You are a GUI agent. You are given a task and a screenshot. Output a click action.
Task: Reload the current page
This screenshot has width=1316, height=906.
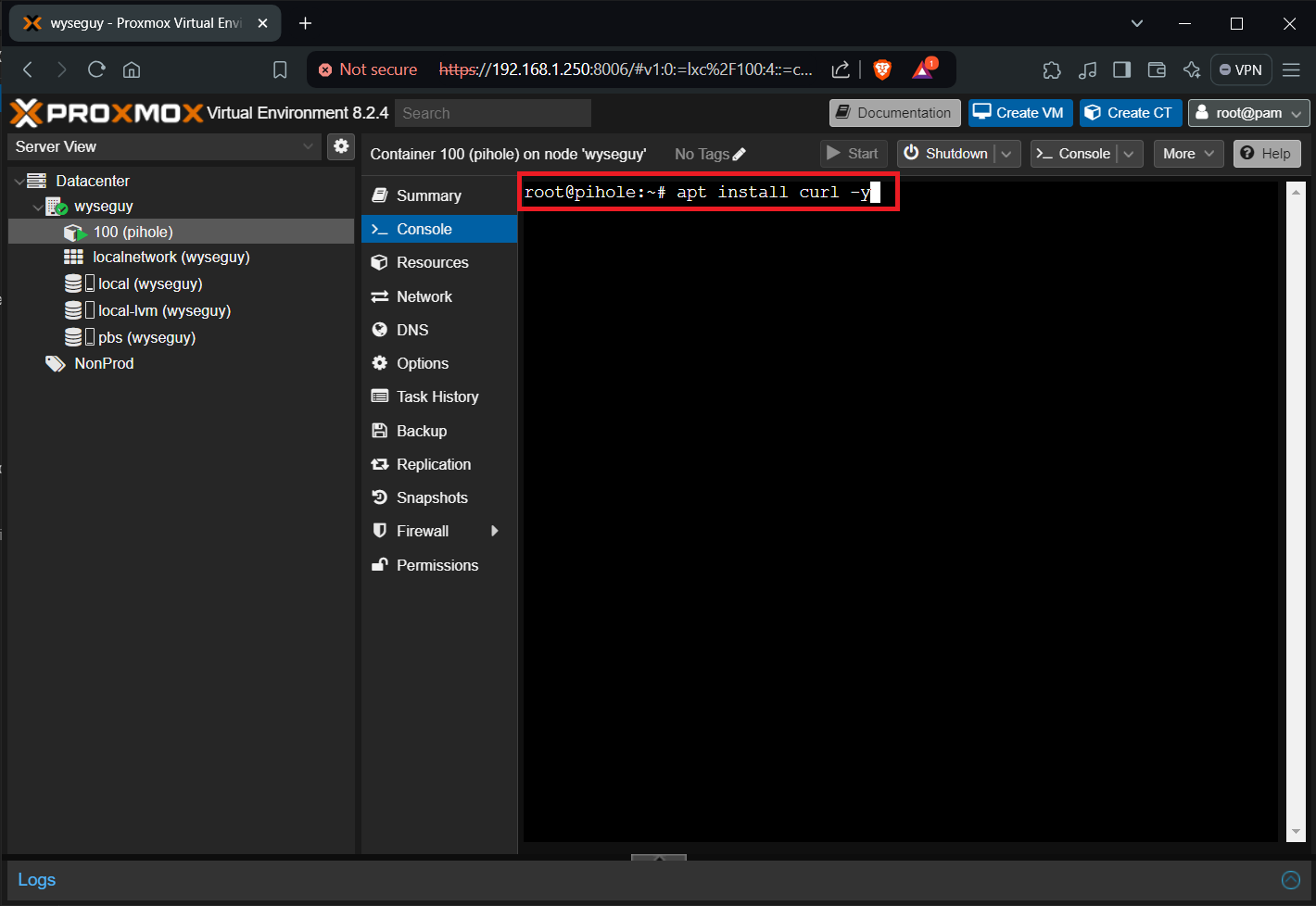96,69
